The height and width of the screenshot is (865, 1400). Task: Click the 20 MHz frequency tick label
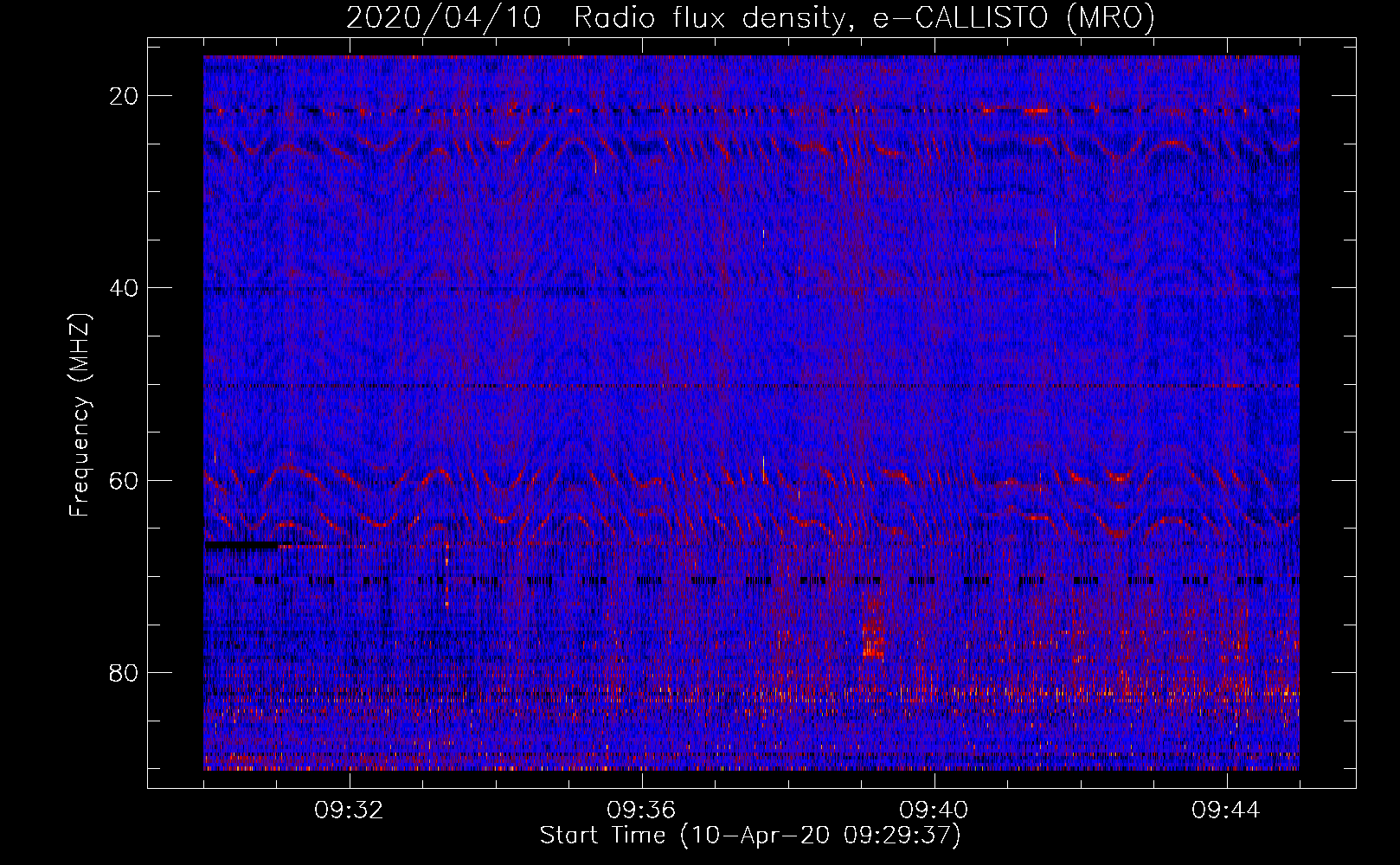[x=125, y=96]
